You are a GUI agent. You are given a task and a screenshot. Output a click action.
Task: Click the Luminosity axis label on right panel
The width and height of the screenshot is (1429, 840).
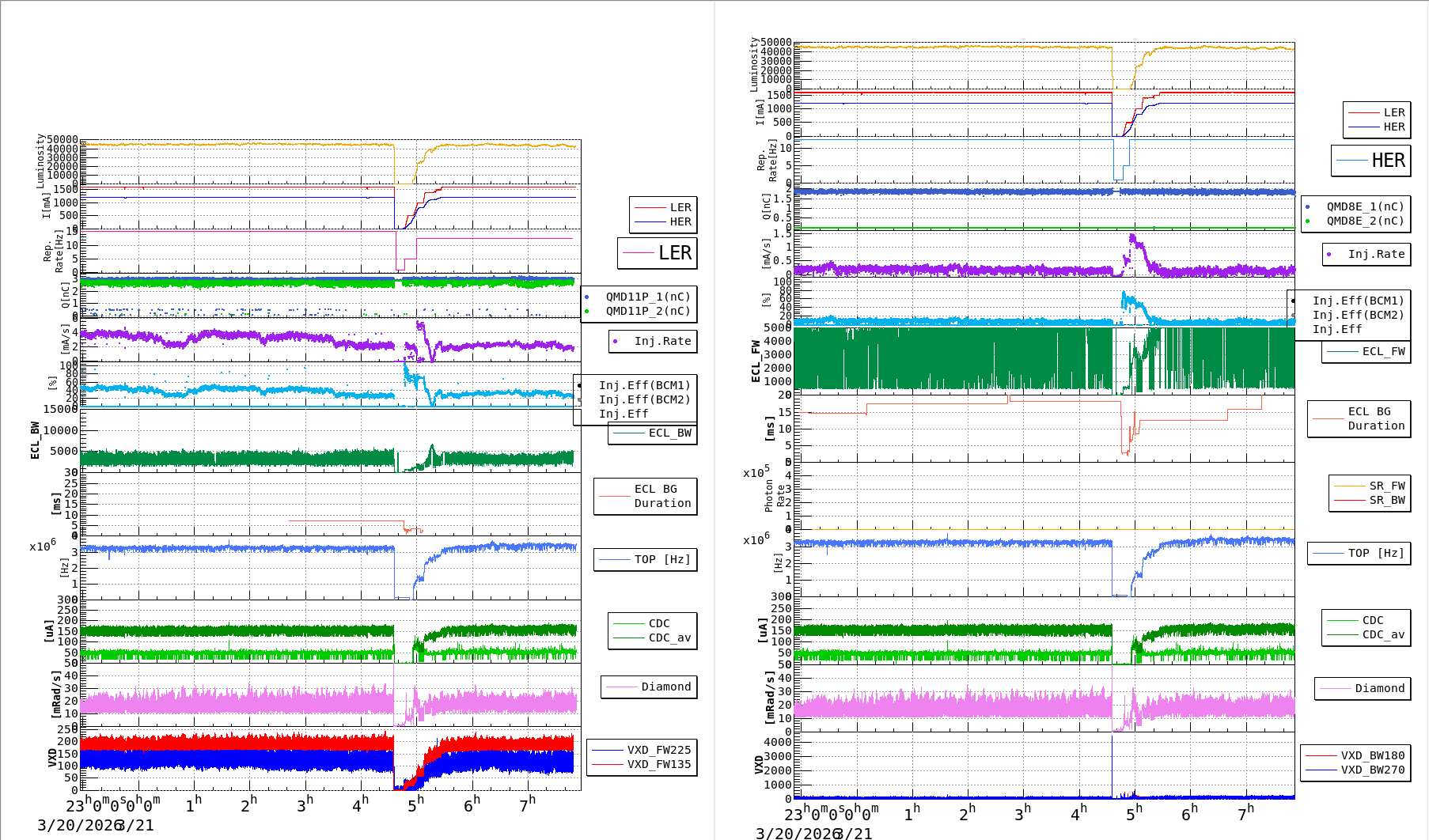click(x=754, y=64)
